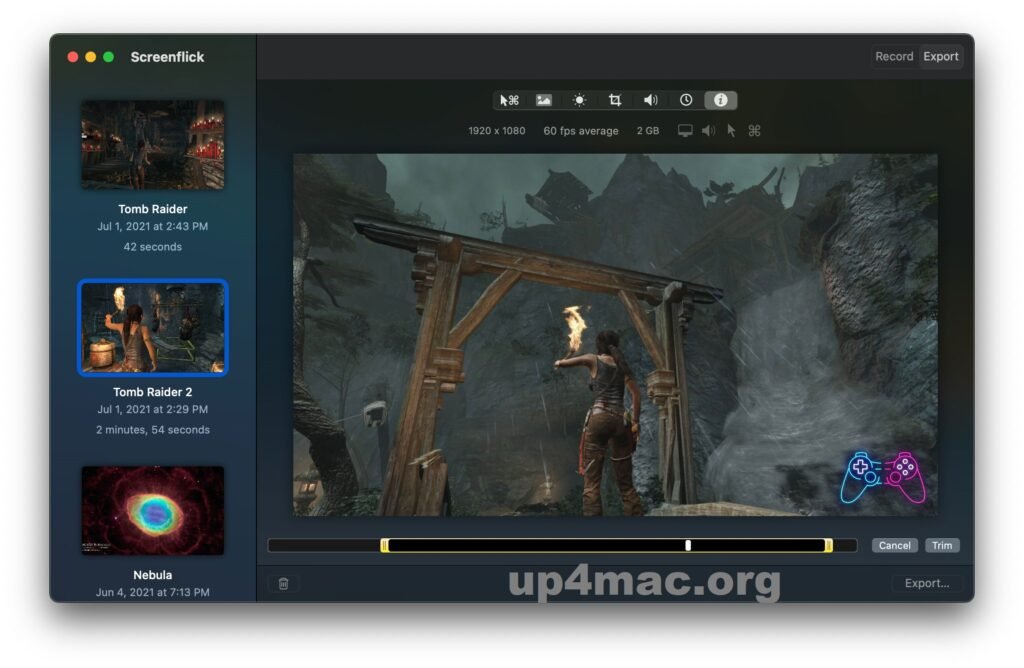
Task: Switch to the Record tab
Action: pos(894,57)
